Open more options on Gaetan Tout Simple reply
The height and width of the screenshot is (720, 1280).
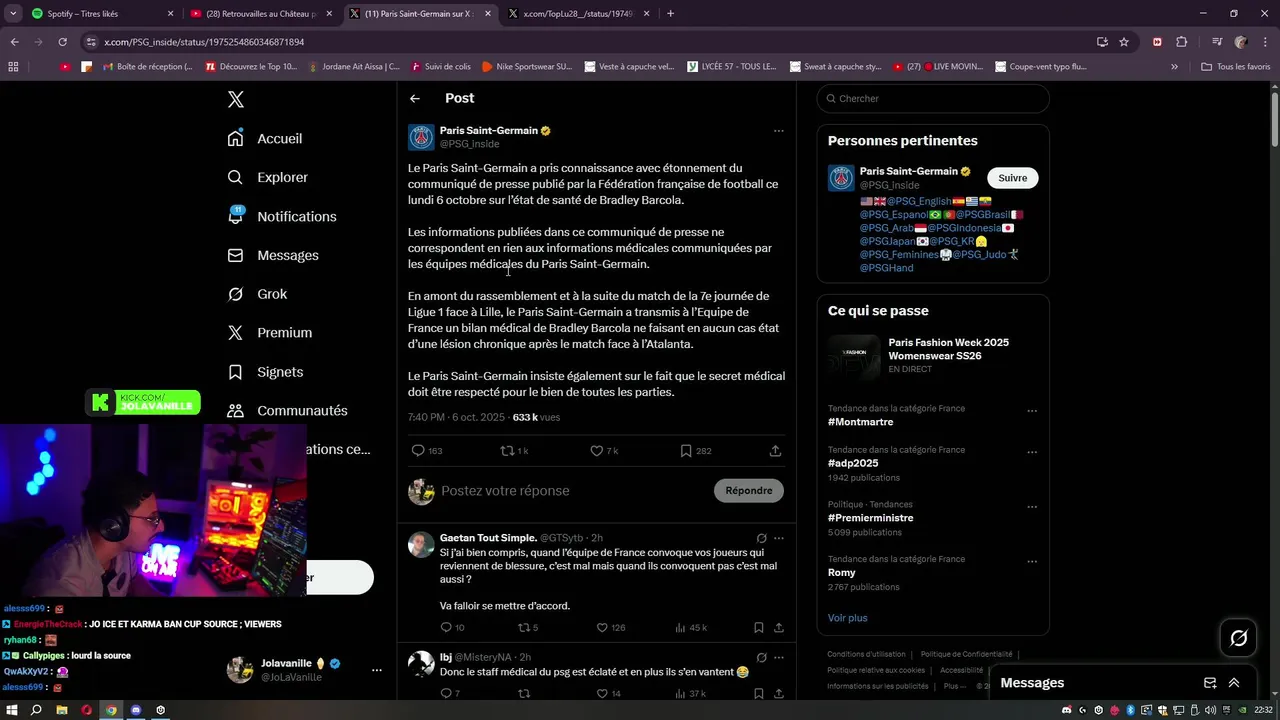pos(778,538)
